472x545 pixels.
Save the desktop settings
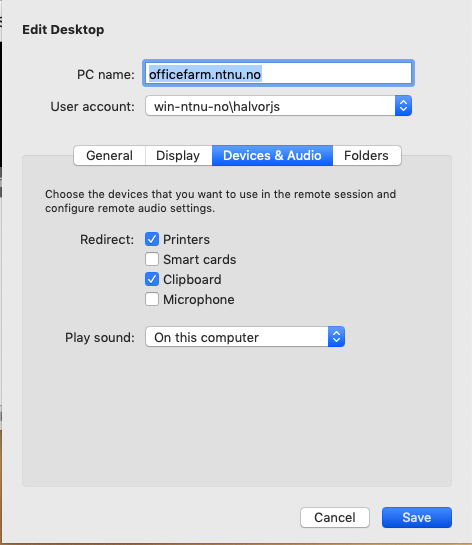pos(417,518)
